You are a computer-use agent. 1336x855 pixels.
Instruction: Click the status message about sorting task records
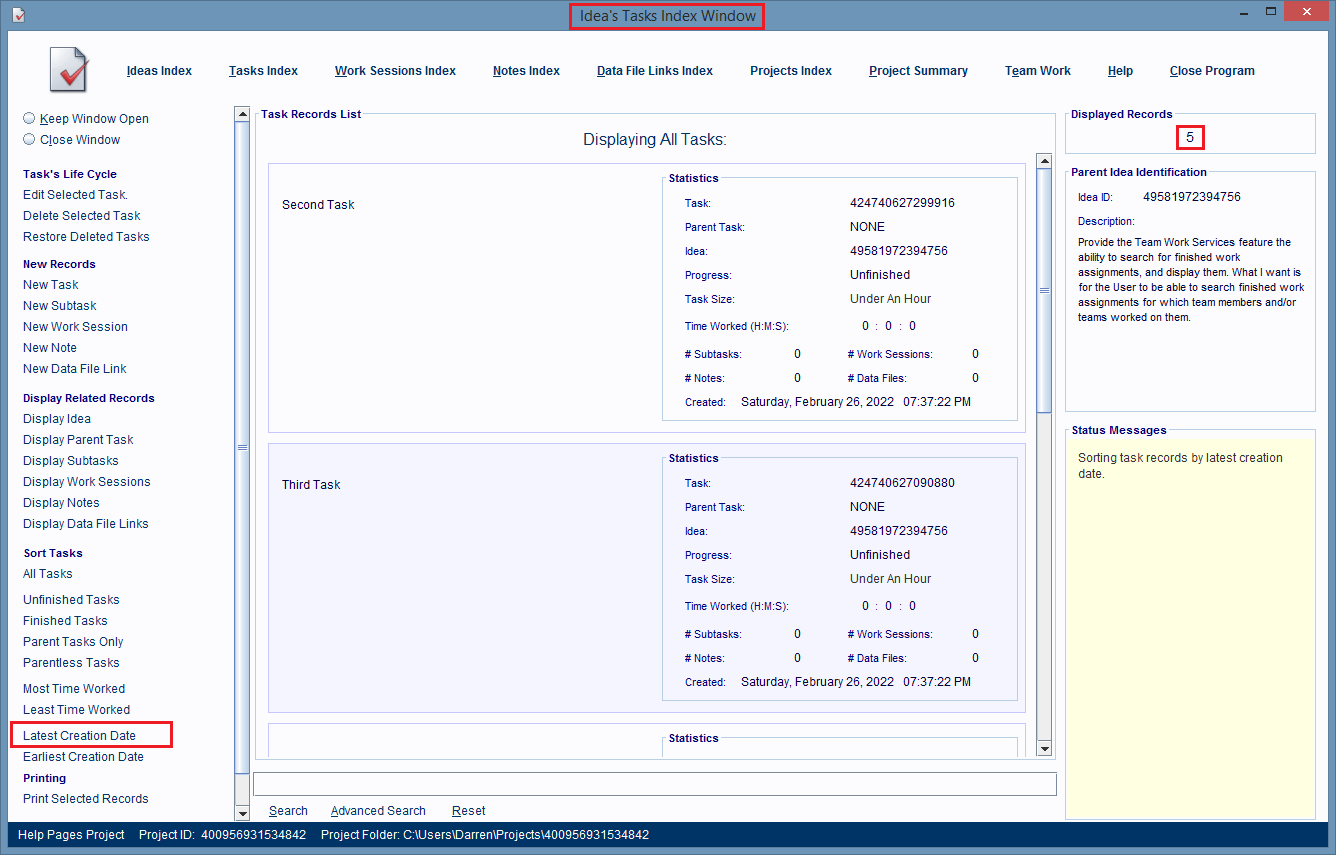coord(1180,466)
